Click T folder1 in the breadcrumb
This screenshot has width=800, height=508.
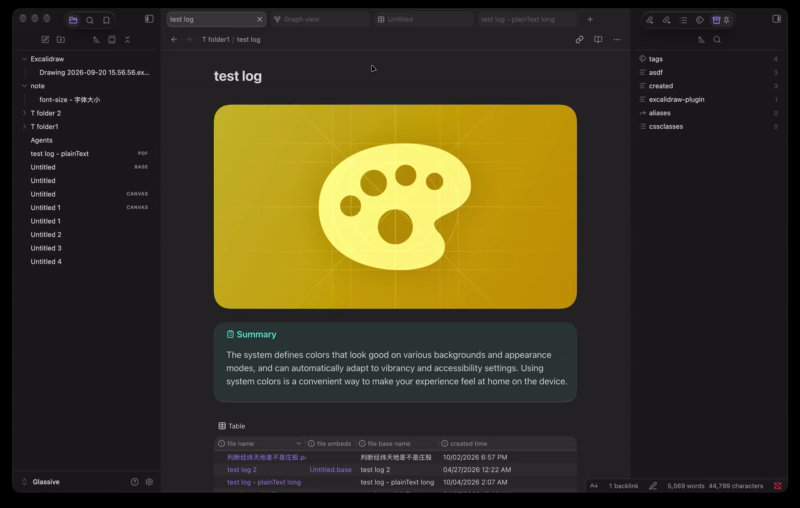[x=215, y=39]
